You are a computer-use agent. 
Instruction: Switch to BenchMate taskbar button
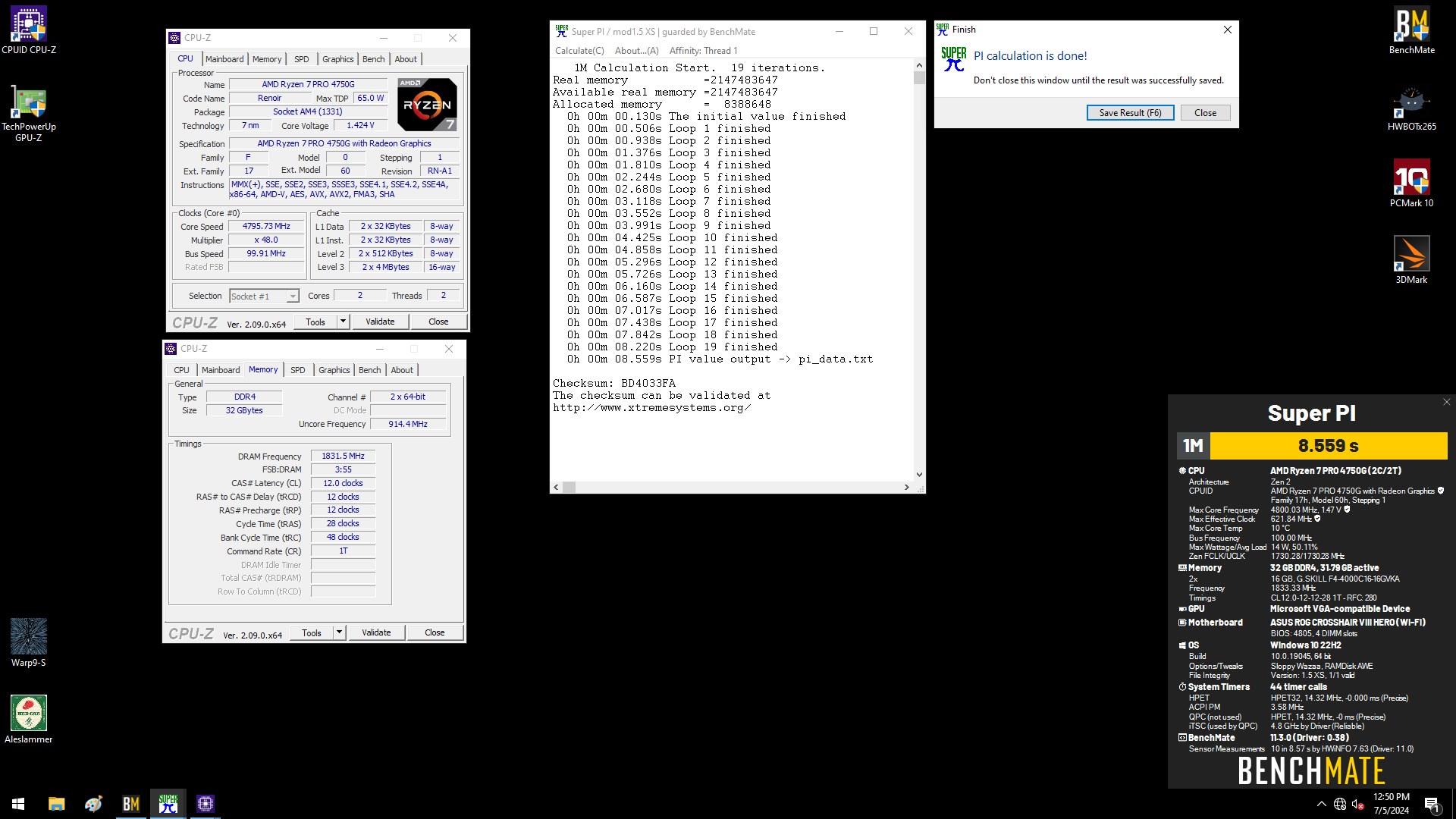[x=130, y=804]
